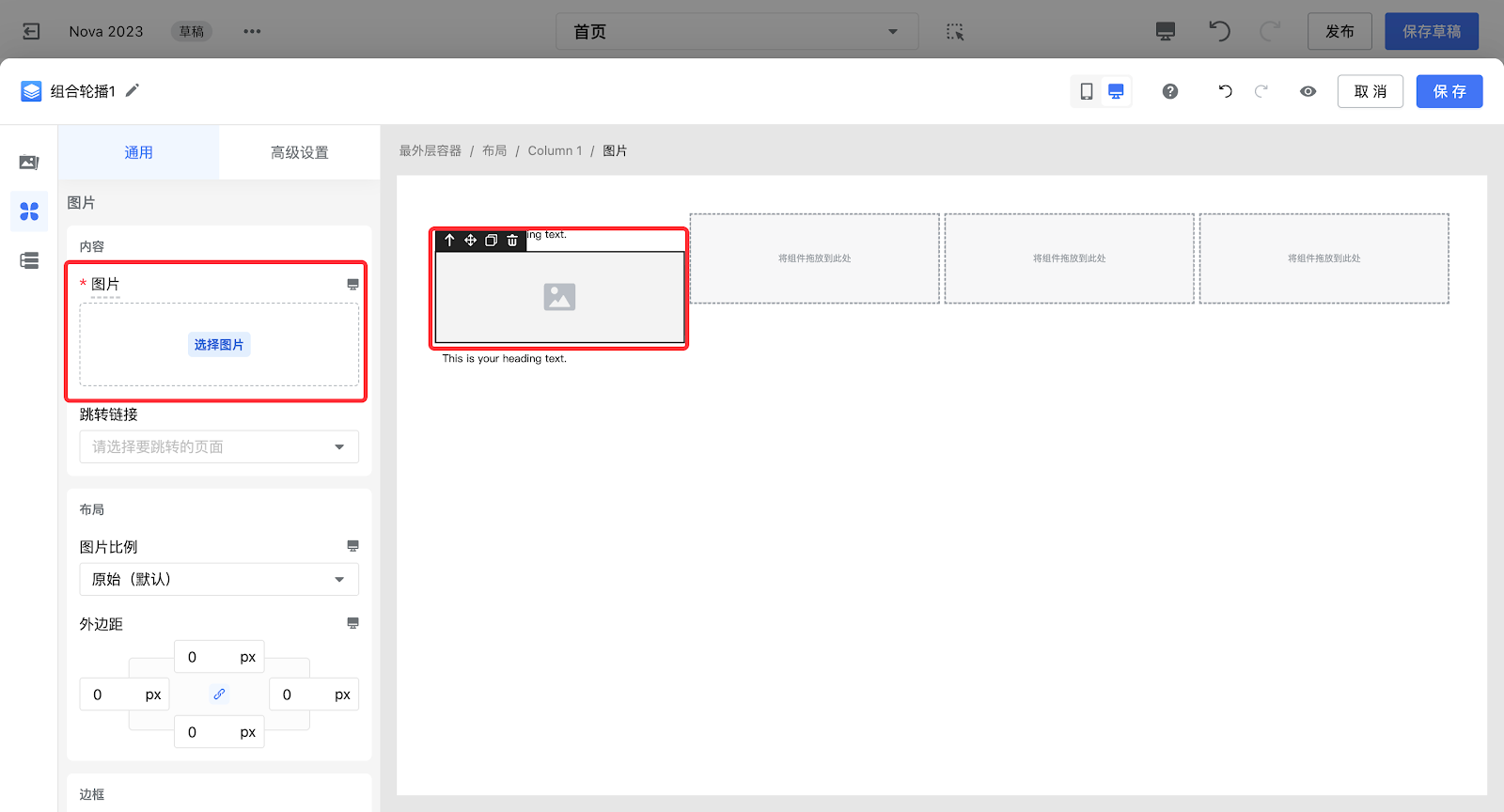
Task: Open the help question mark icon
Action: pyautogui.click(x=1170, y=91)
